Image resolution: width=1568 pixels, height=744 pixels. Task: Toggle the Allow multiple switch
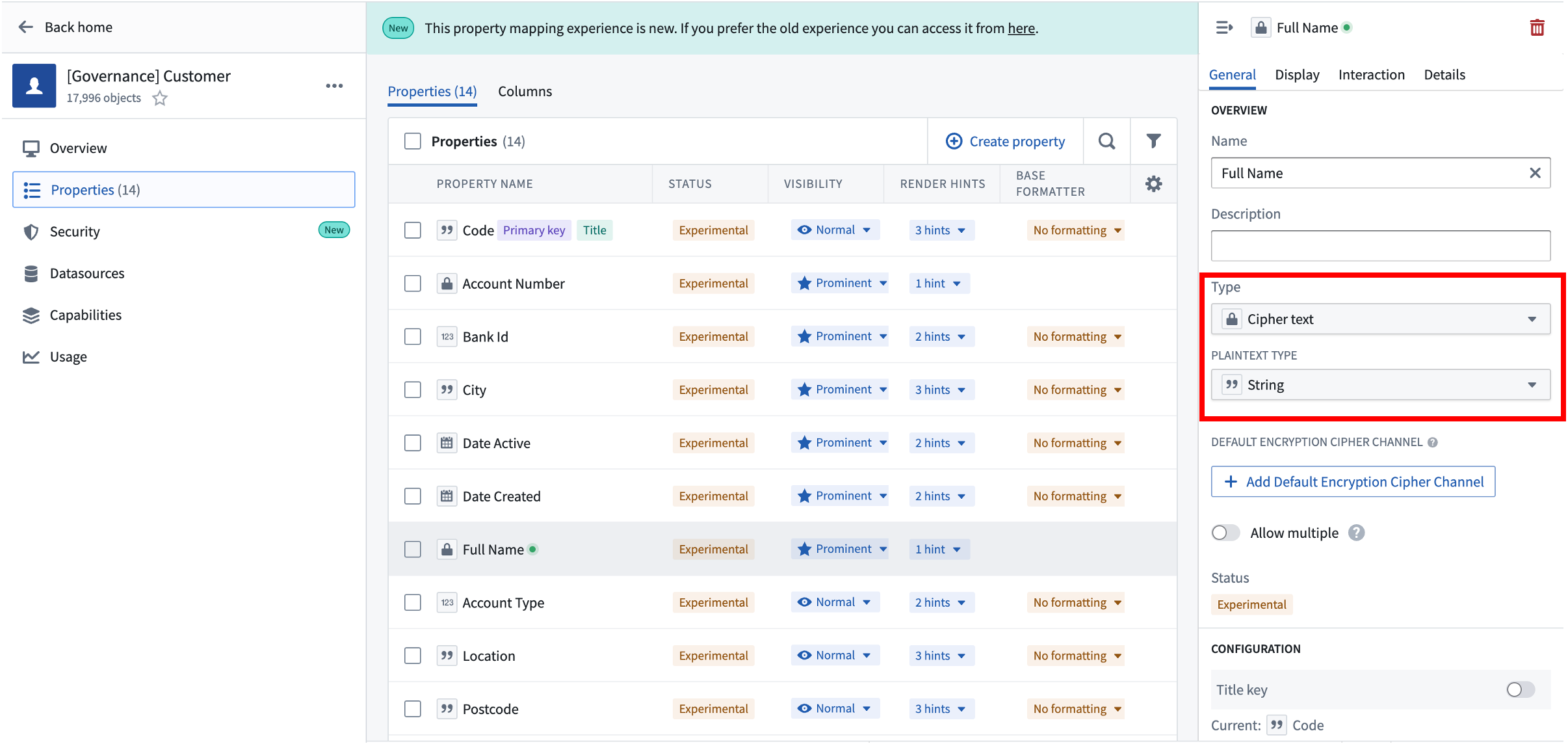click(1225, 532)
